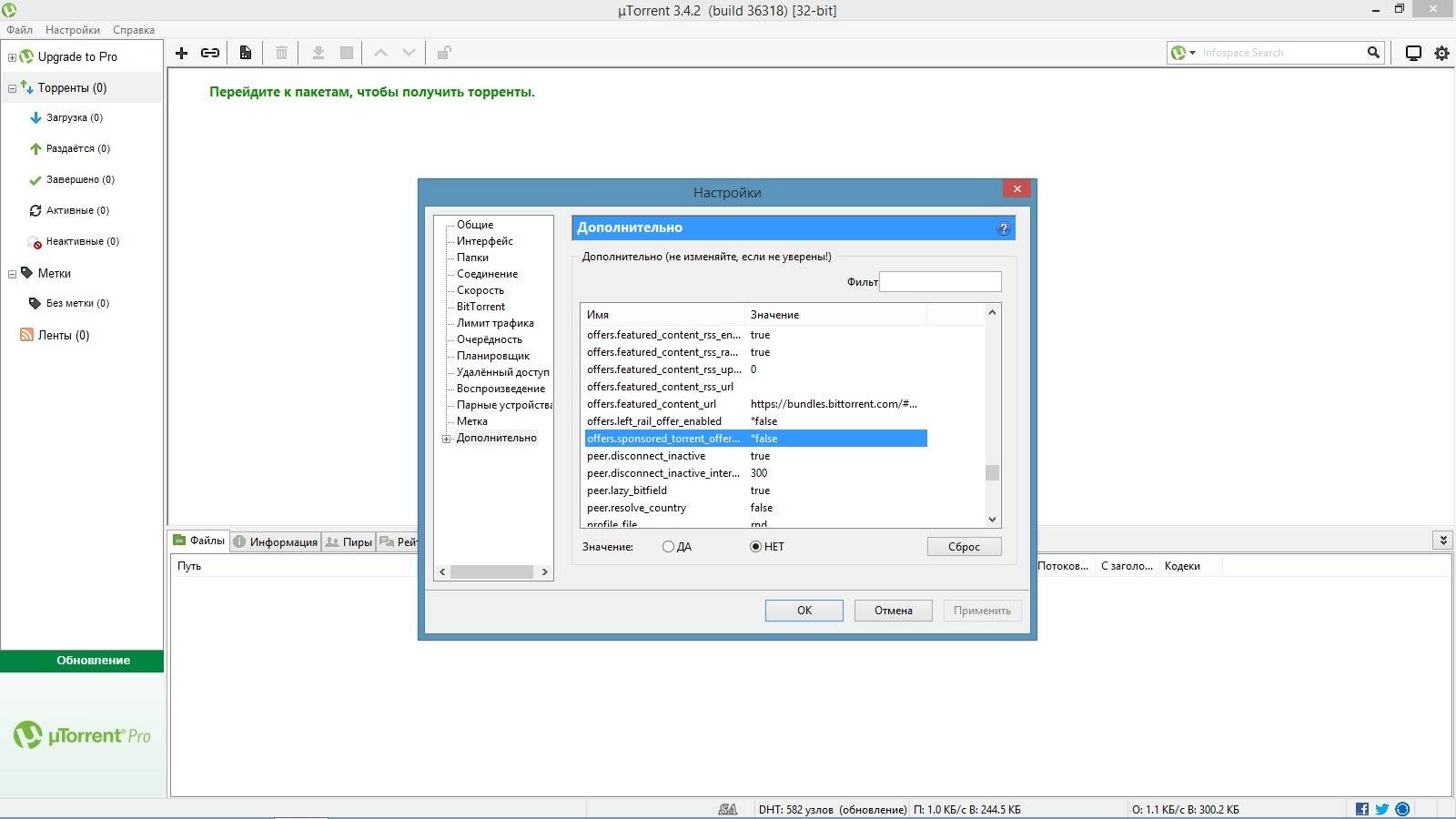
Task: Click scroll down arrow in settings list
Action: 993,520
